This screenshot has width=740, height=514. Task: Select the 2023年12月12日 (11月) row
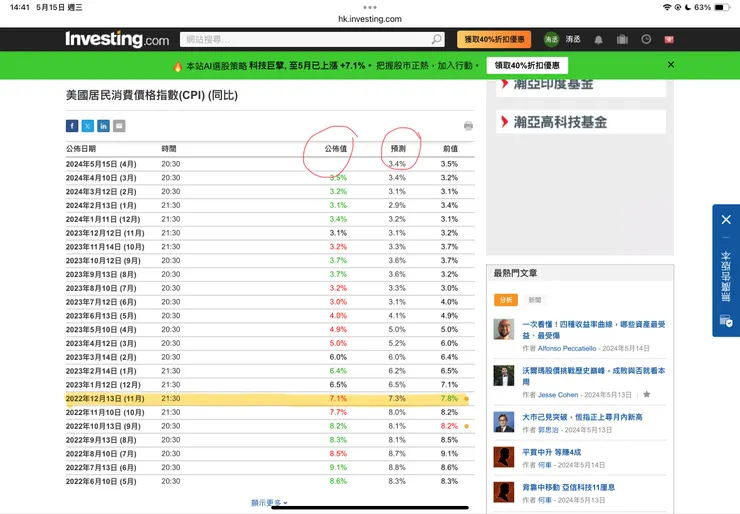270,233
